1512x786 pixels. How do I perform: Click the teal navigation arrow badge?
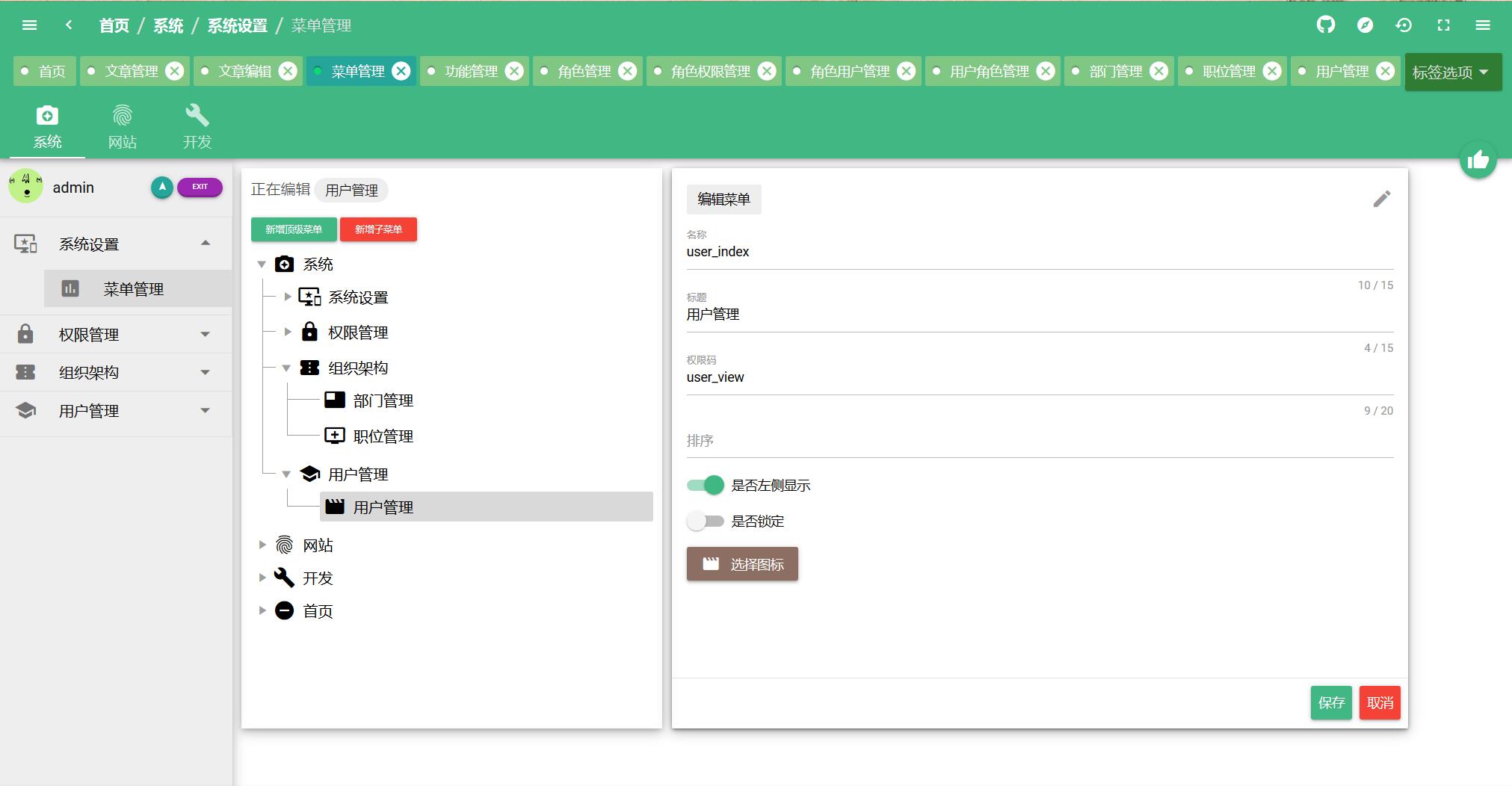coord(161,188)
